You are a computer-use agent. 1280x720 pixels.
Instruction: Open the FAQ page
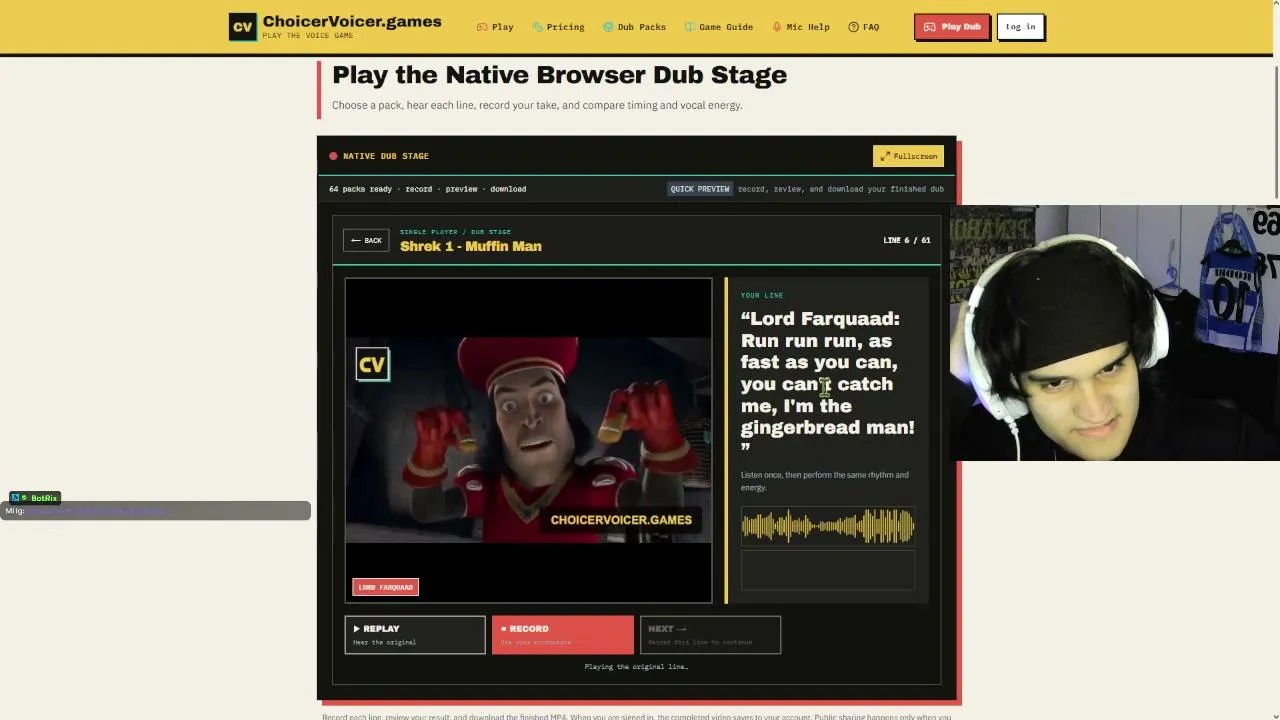coord(864,27)
